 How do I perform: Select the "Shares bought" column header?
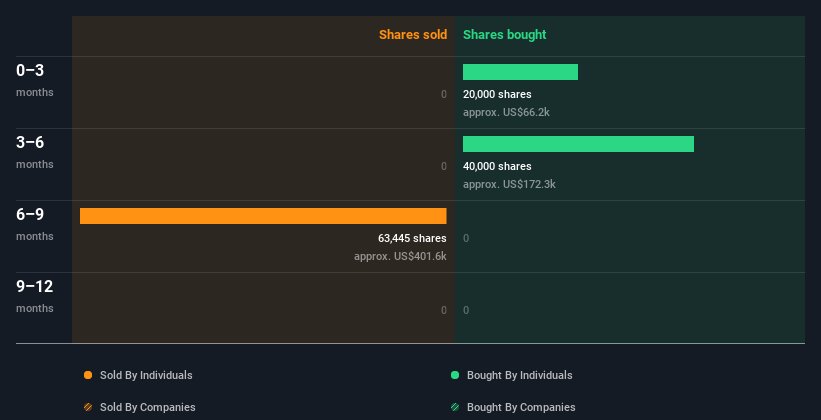pos(505,35)
